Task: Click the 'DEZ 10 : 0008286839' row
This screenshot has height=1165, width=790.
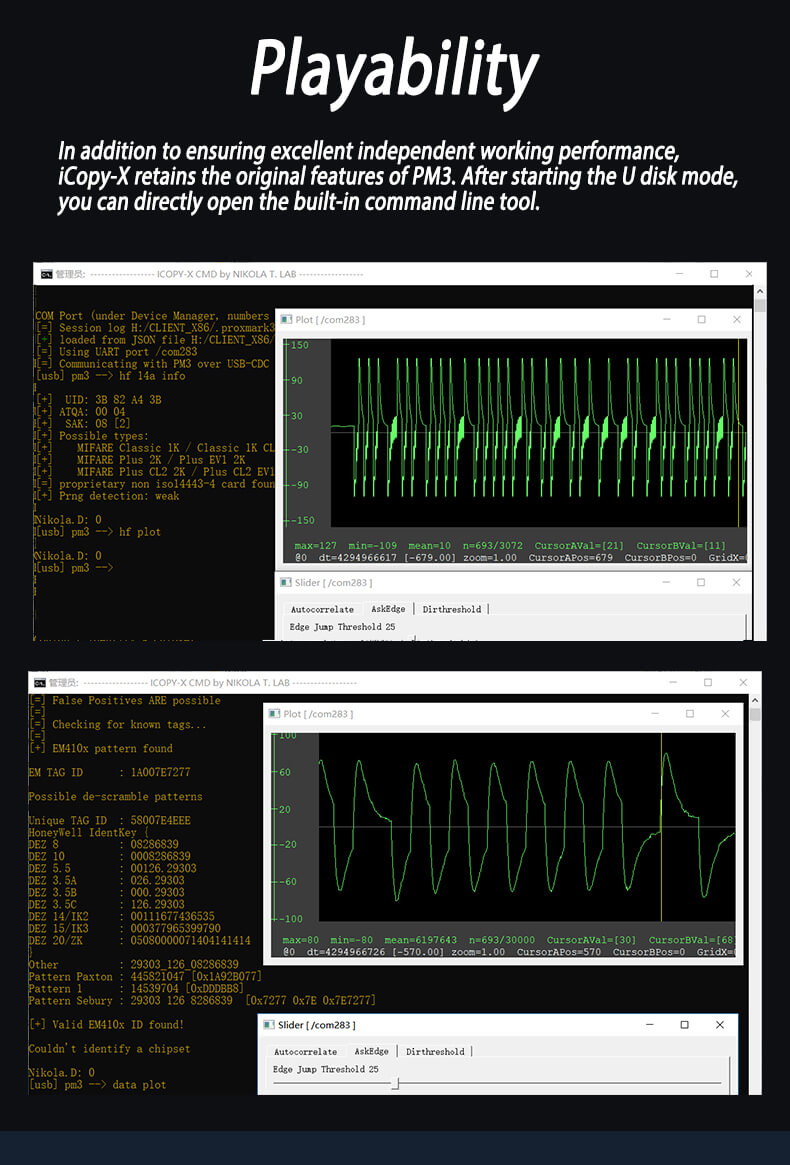Action: coord(109,857)
